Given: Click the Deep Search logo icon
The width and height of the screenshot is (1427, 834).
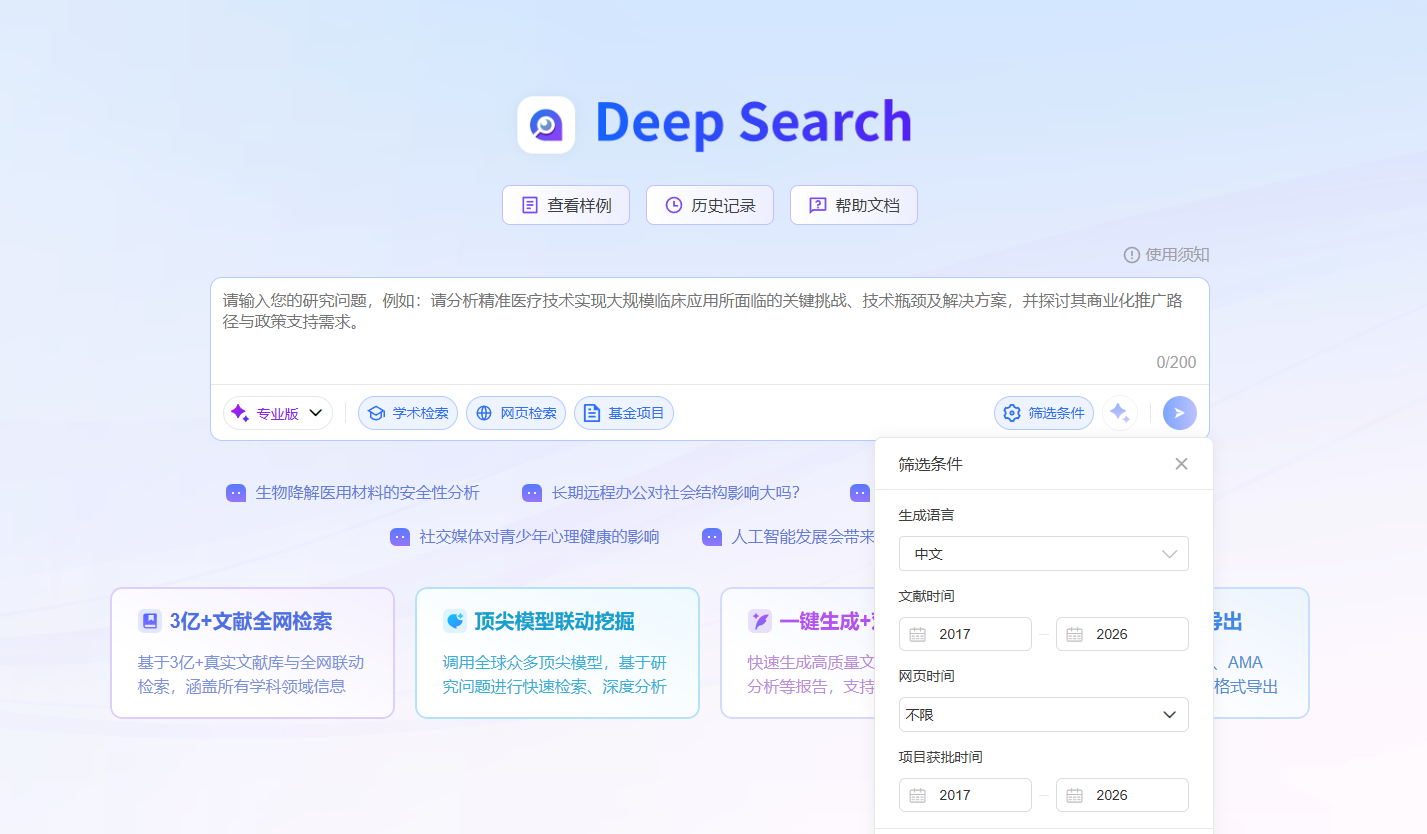Looking at the screenshot, I should [546, 125].
